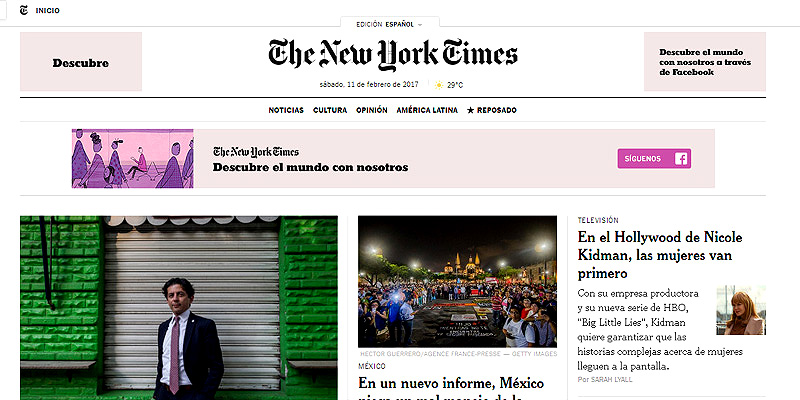
Task: Click the INICIO link
Action: tap(47, 11)
